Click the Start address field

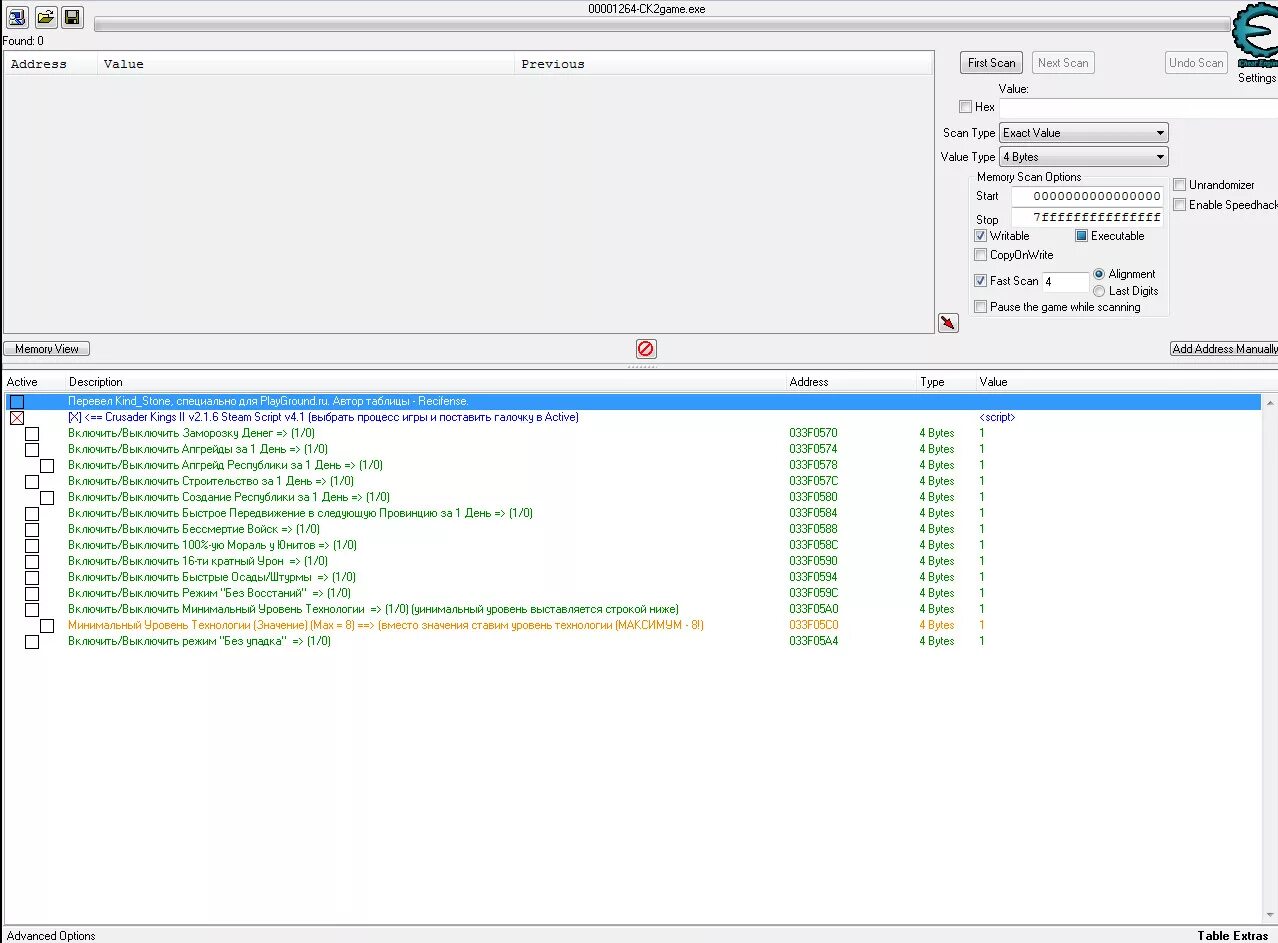click(x=1087, y=196)
